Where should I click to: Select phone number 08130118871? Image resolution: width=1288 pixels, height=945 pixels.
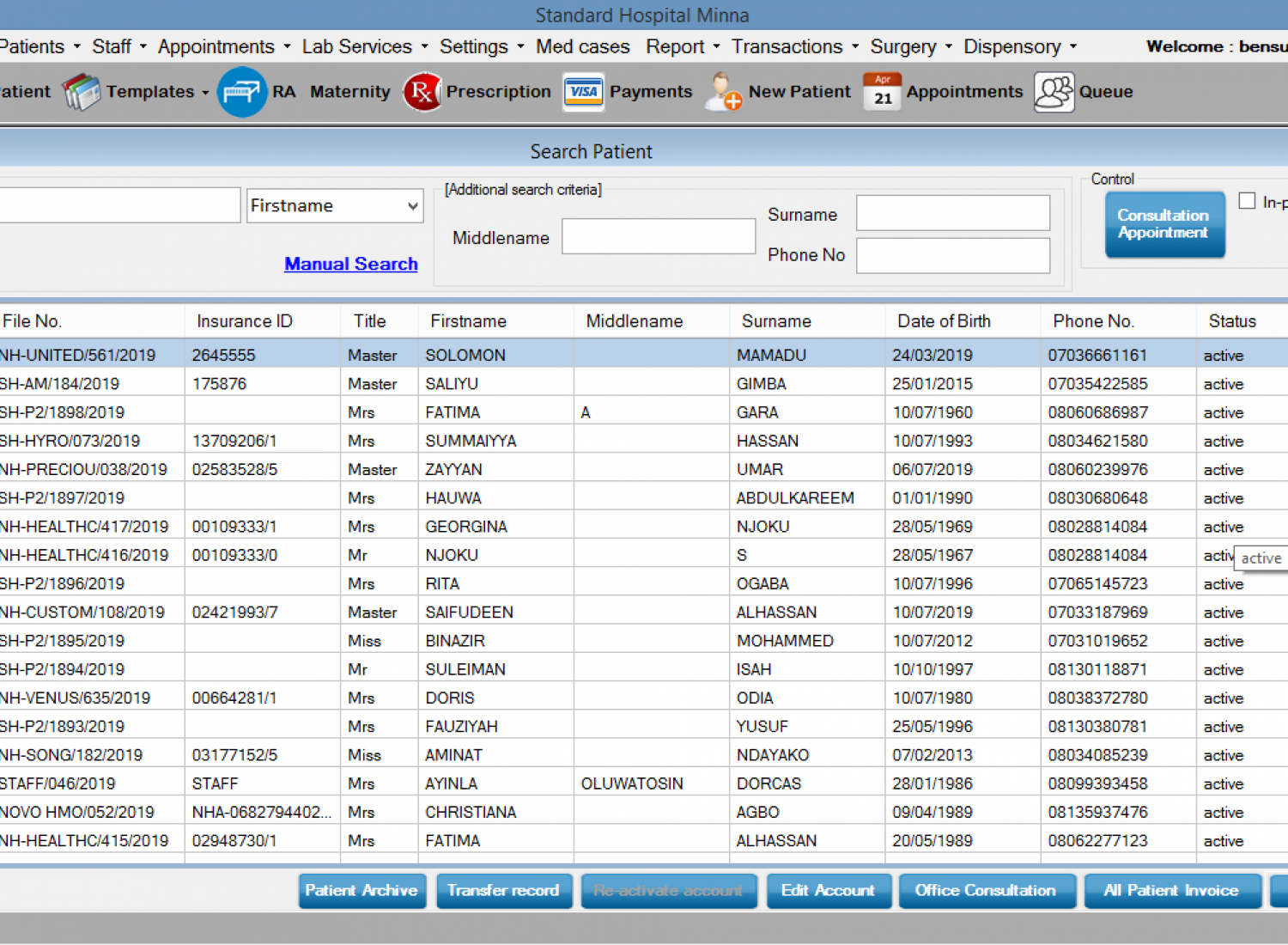(1097, 669)
